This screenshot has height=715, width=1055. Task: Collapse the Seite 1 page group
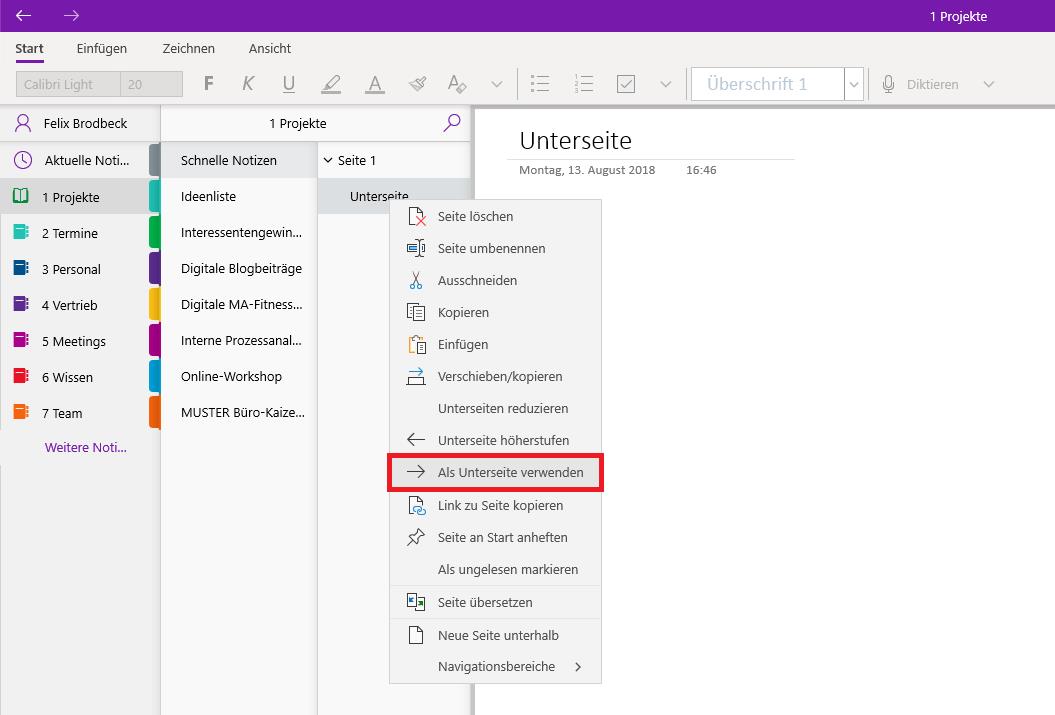point(328,160)
